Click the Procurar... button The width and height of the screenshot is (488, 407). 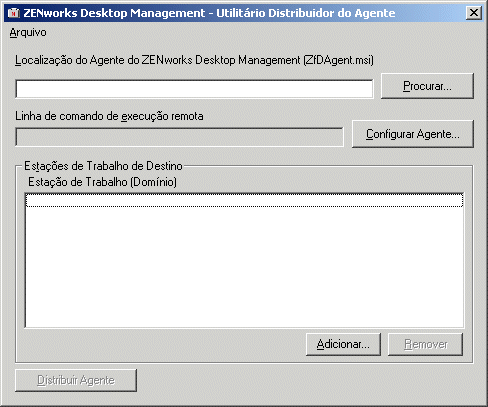click(x=427, y=86)
